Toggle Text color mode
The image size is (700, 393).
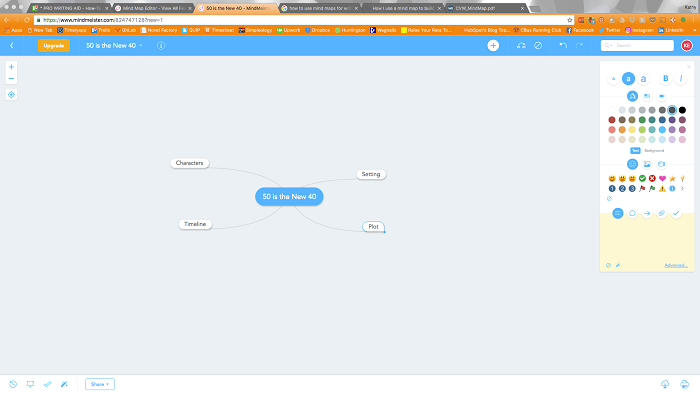[x=635, y=151]
